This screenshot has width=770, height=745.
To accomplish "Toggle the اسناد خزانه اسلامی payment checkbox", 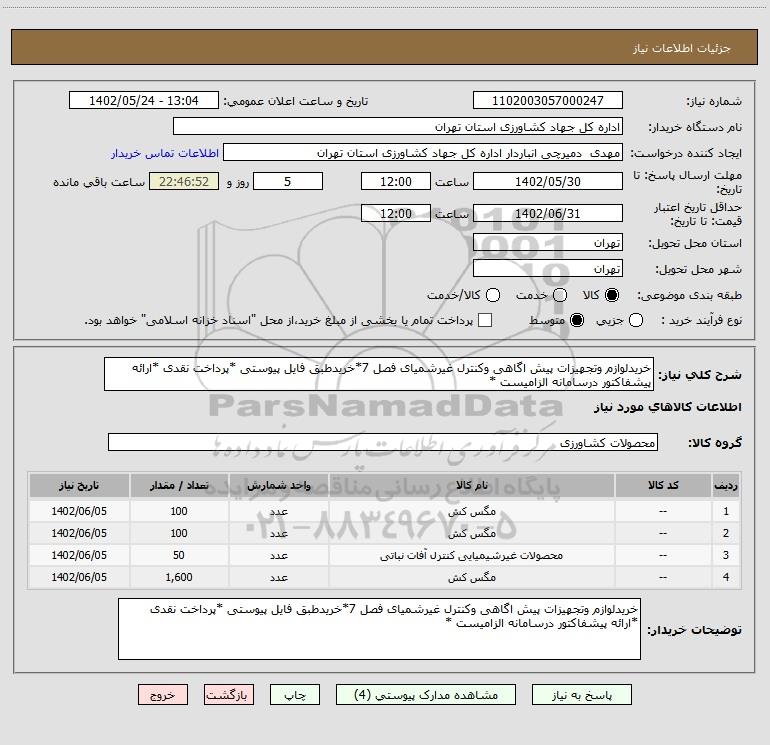I will pos(485,320).
